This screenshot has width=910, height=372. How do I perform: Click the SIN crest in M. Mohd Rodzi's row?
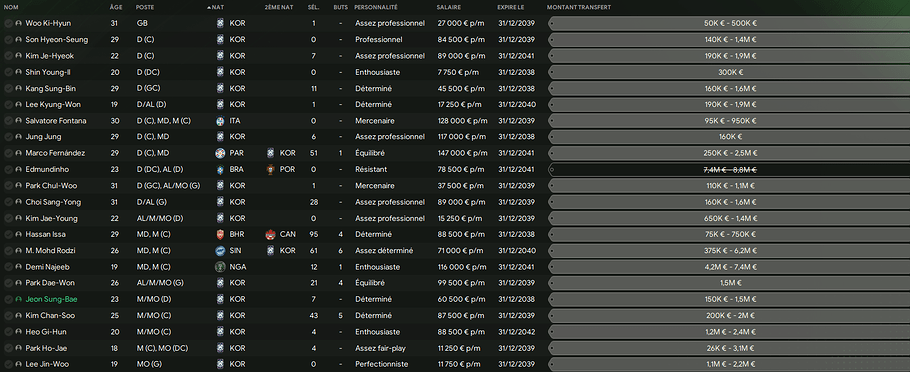(219, 251)
